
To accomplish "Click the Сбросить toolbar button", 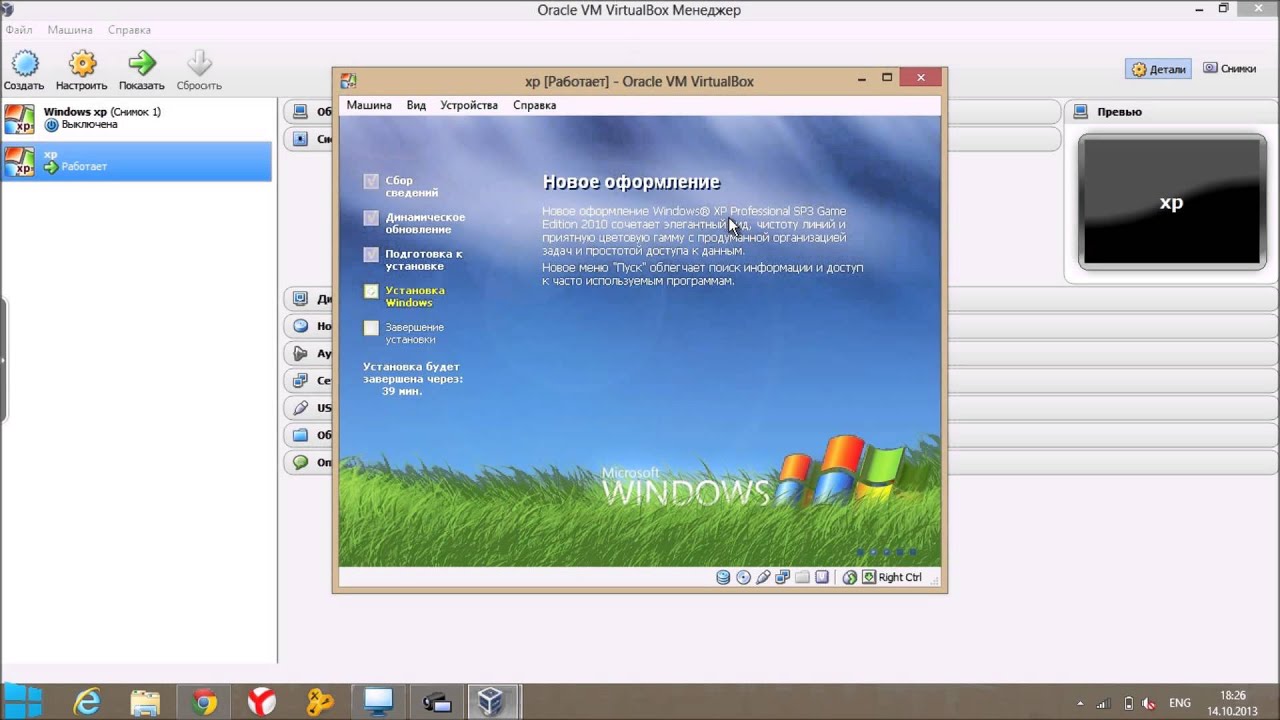I will point(199,71).
